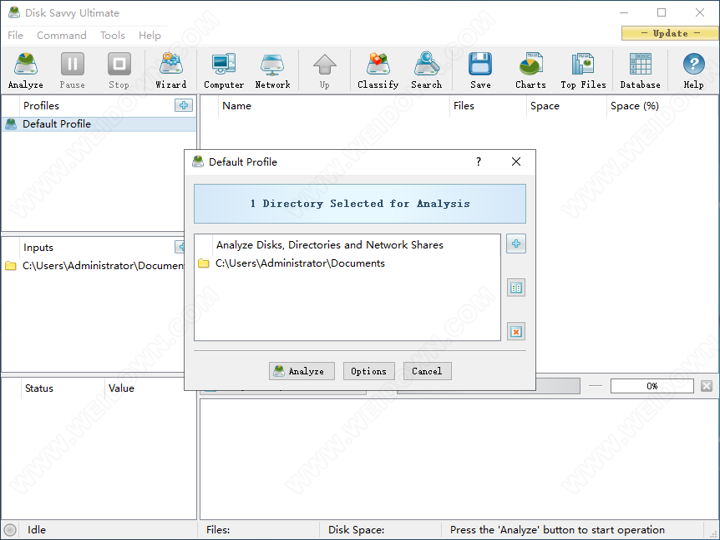Click the 0% progress indicator
This screenshot has height=540, width=720.
point(652,386)
